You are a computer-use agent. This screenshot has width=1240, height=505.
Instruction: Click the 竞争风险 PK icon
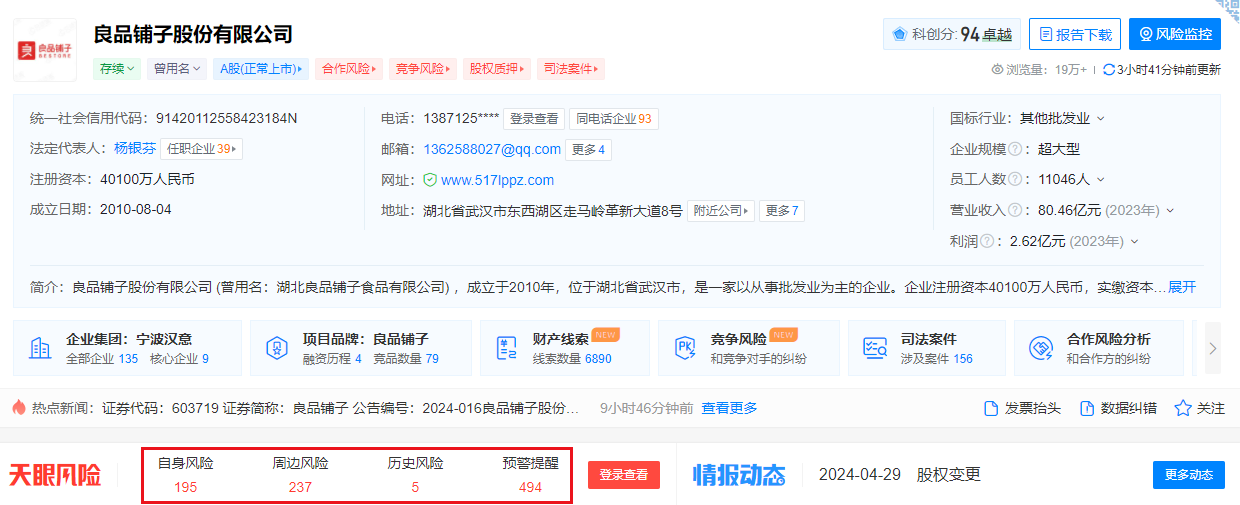(686, 348)
